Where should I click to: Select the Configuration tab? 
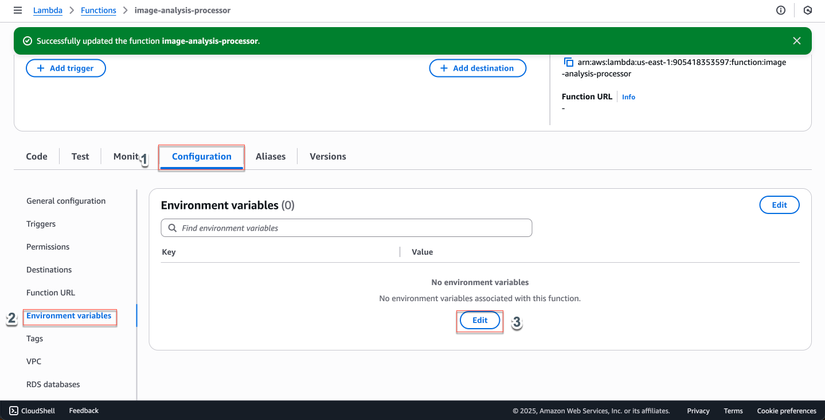tap(202, 157)
